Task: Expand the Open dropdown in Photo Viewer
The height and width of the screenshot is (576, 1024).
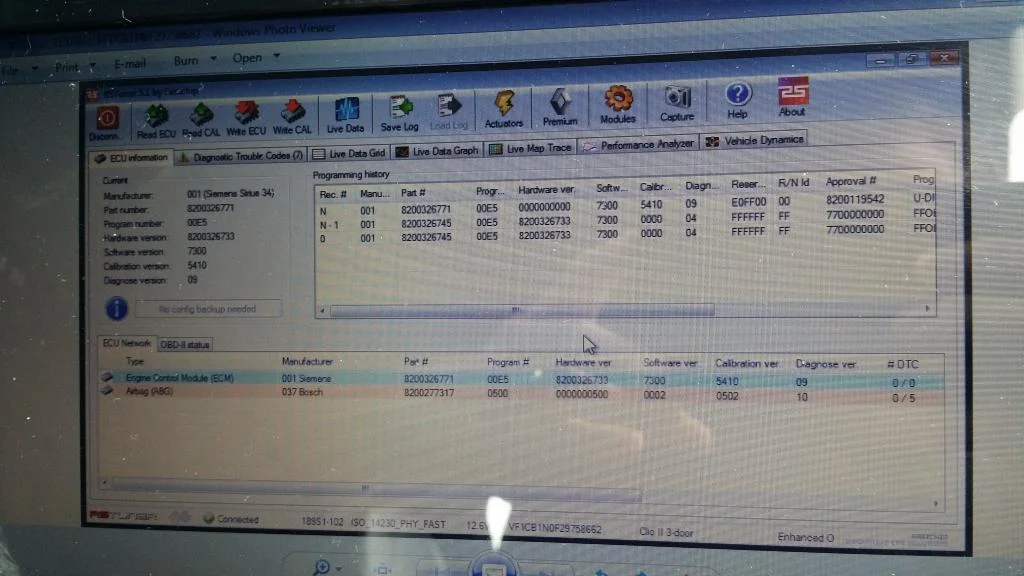Action: [x=256, y=57]
